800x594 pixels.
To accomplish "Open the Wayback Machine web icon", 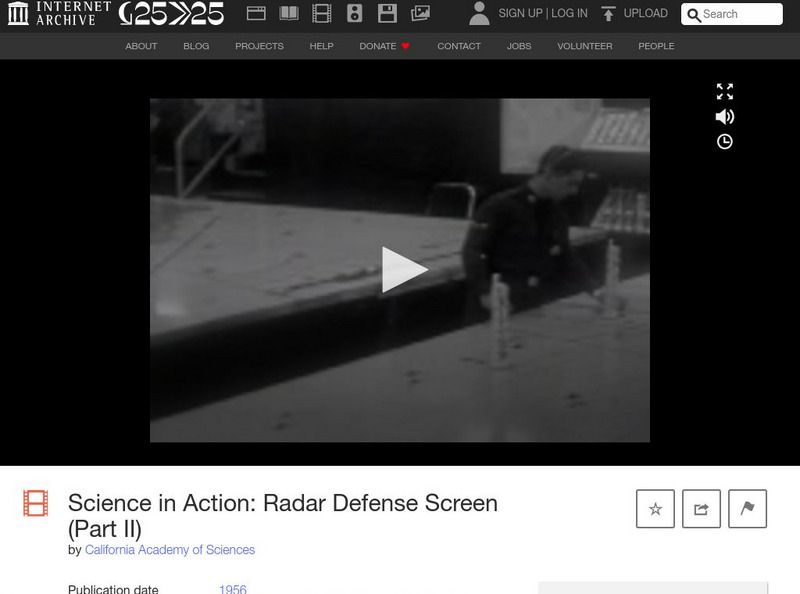I will pos(255,13).
